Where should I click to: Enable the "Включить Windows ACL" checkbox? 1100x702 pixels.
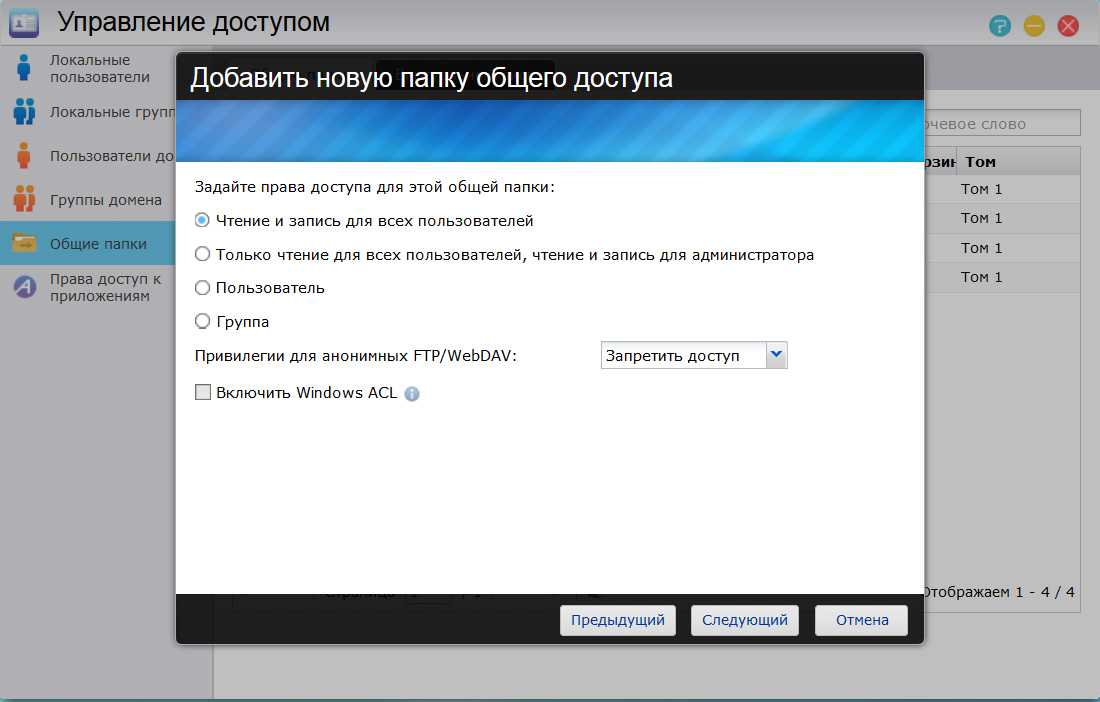203,393
